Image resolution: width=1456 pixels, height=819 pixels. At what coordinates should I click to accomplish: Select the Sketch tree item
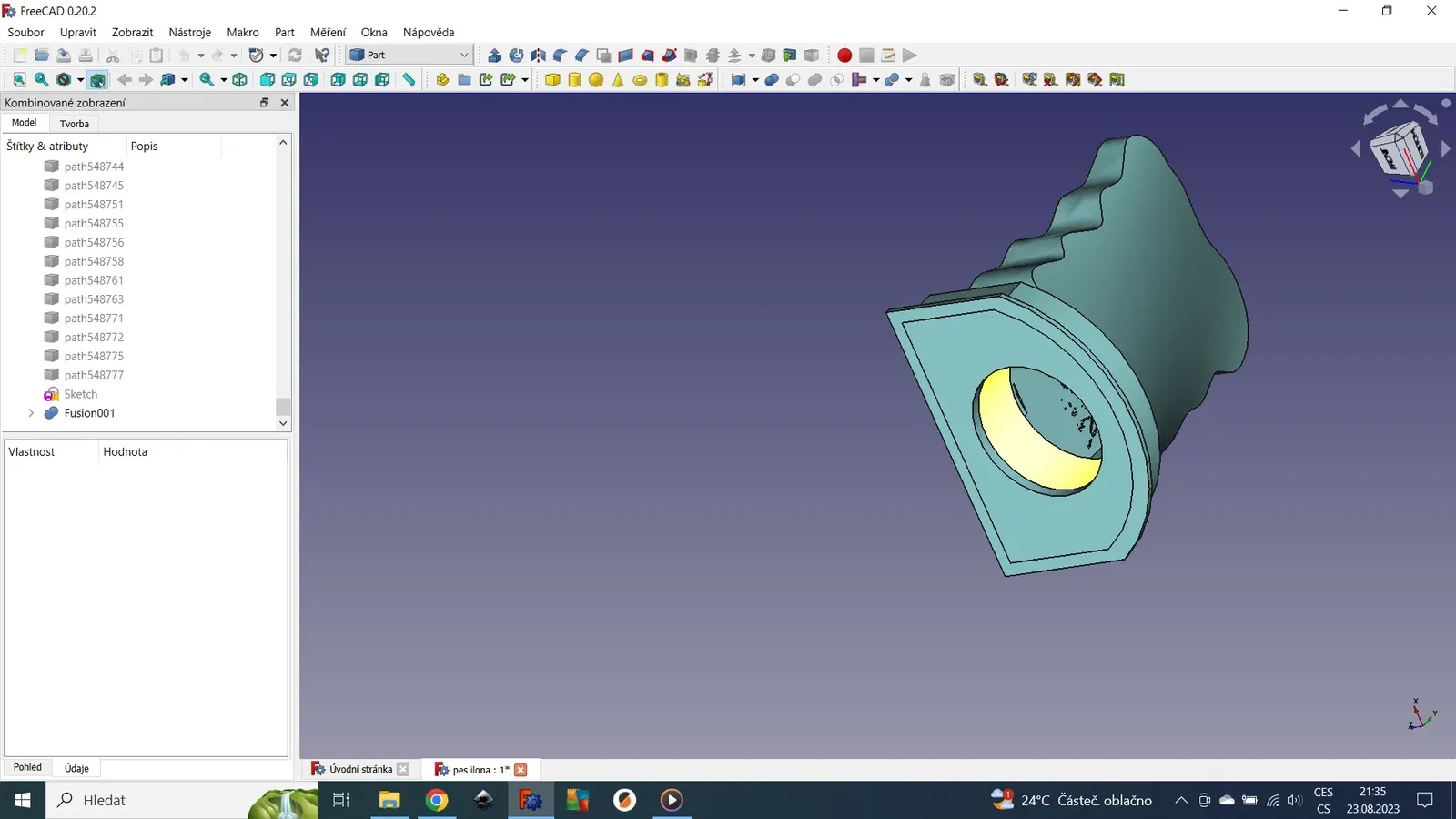pos(81,394)
